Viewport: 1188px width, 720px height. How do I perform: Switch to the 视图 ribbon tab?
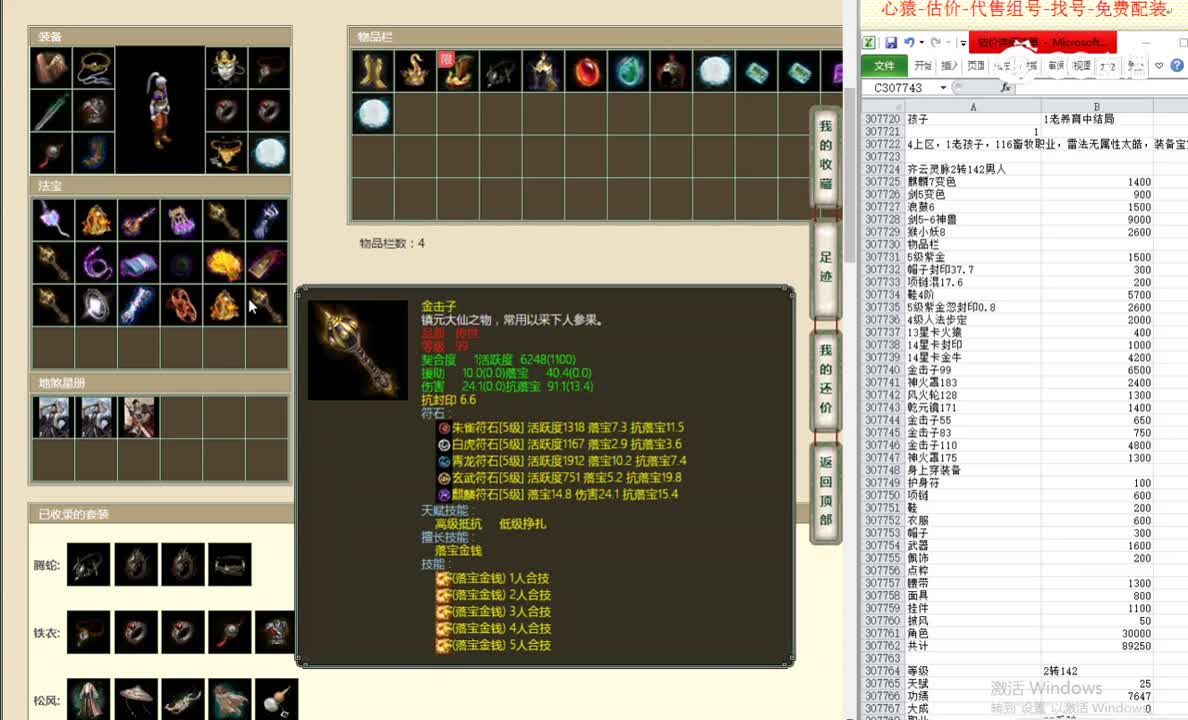point(1082,66)
